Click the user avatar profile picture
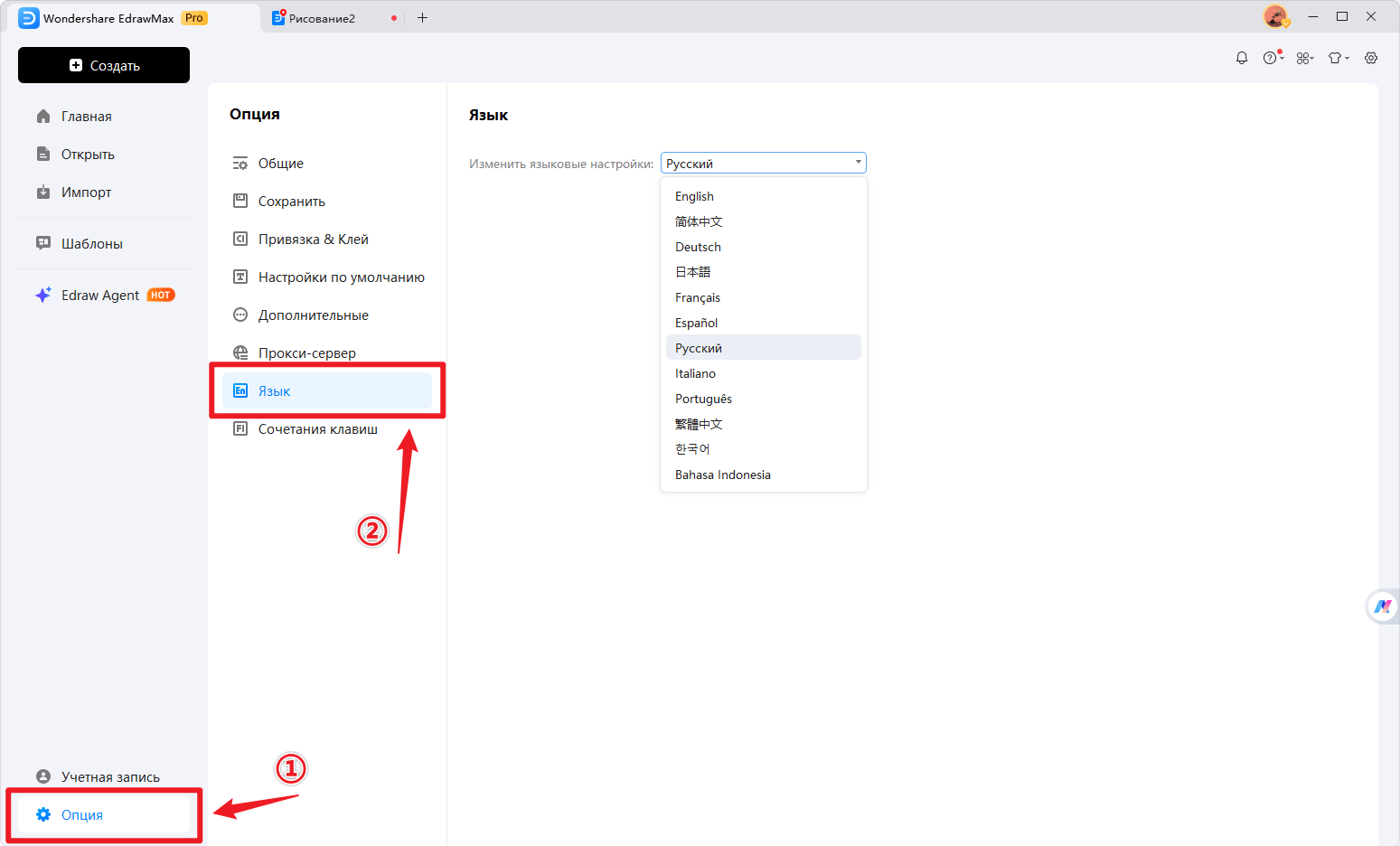 tap(1275, 17)
